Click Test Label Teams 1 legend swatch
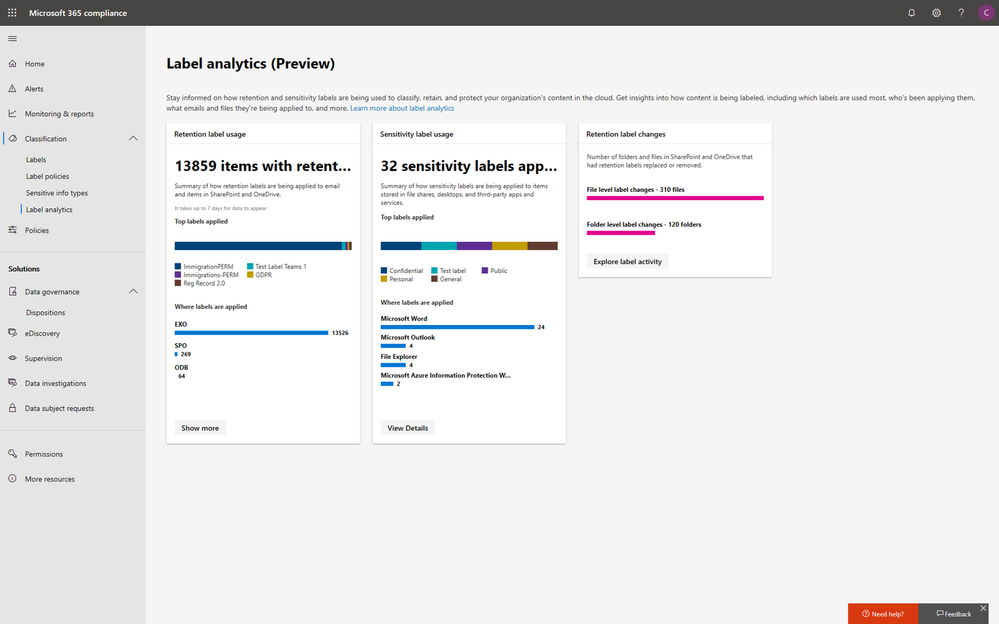Image resolution: width=999 pixels, height=624 pixels. 250,266
